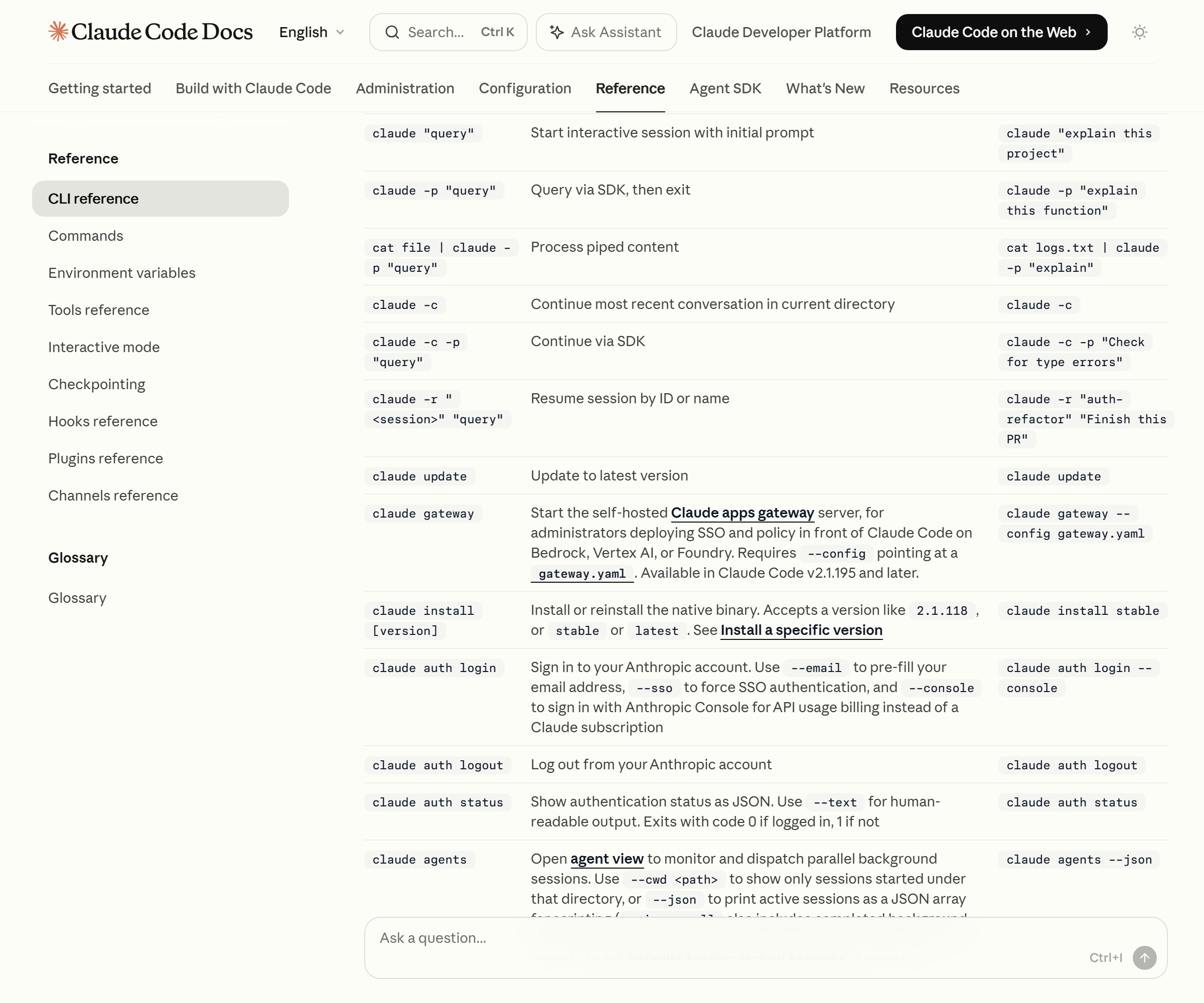Click the --console flag in description

[942, 688]
